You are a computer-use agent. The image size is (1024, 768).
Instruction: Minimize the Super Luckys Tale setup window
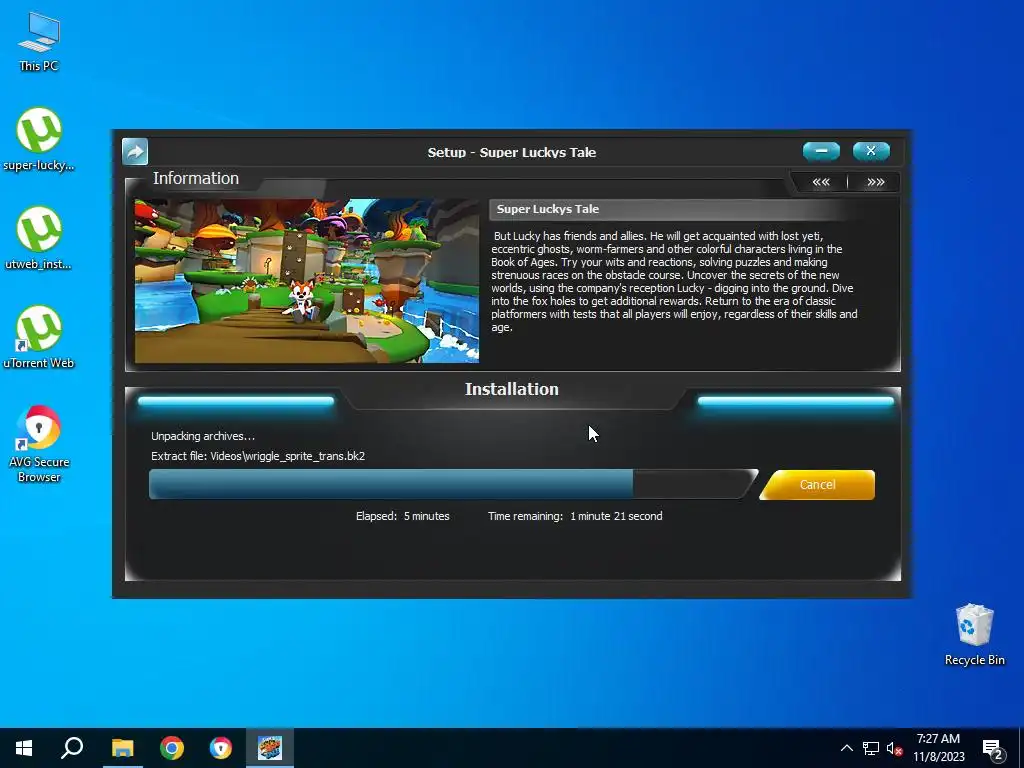821,152
